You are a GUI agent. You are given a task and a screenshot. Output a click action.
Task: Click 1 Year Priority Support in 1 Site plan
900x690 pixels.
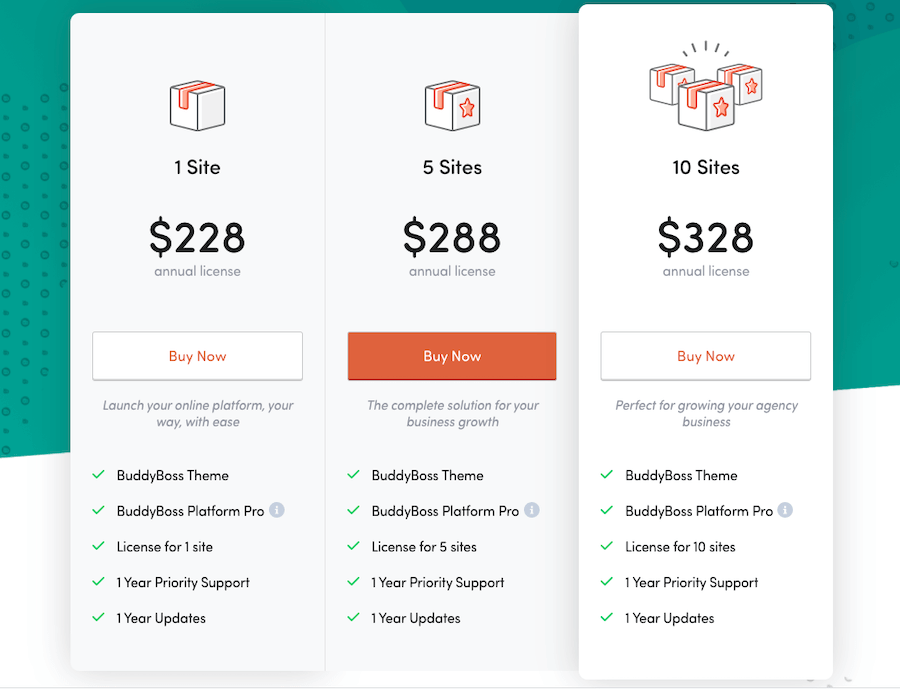pyautogui.click(x=183, y=582)
